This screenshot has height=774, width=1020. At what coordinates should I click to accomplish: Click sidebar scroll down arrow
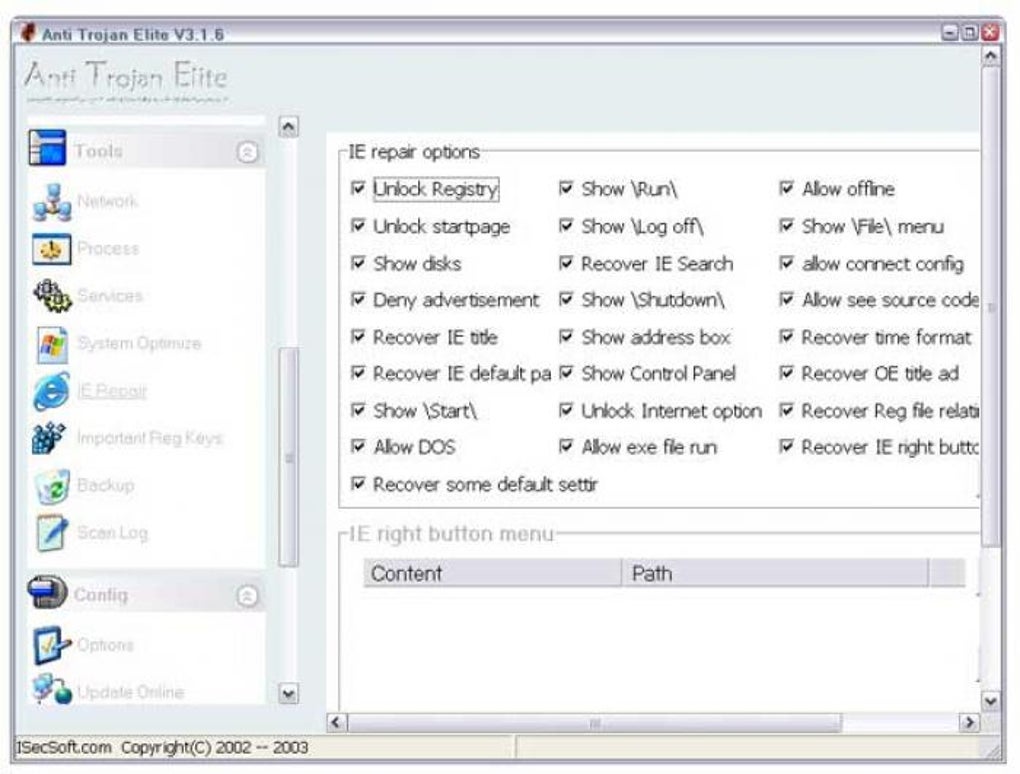288,694
